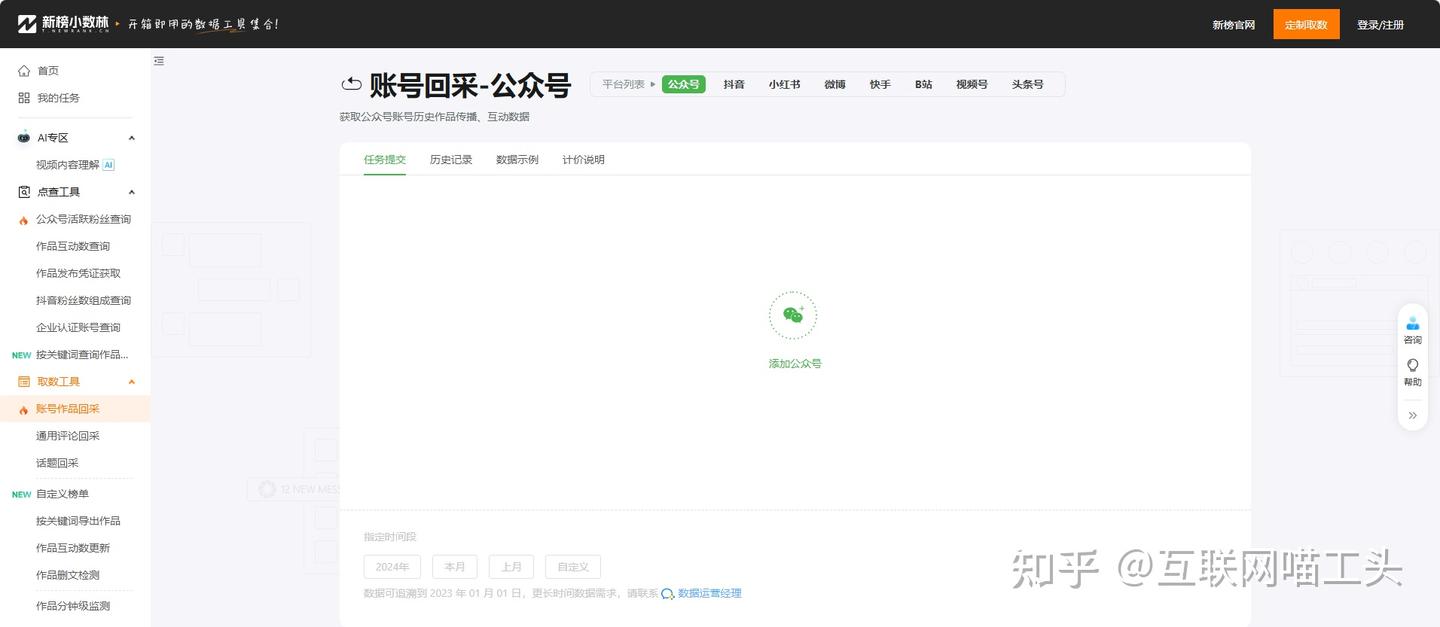
Task: Select 快手 platform
Action: click(880, 85)
